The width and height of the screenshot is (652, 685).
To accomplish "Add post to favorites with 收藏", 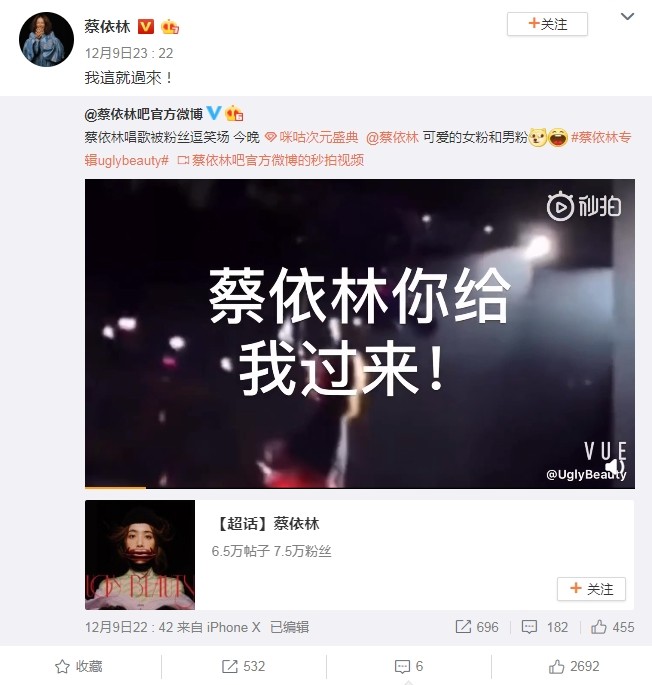I will 79,666.
